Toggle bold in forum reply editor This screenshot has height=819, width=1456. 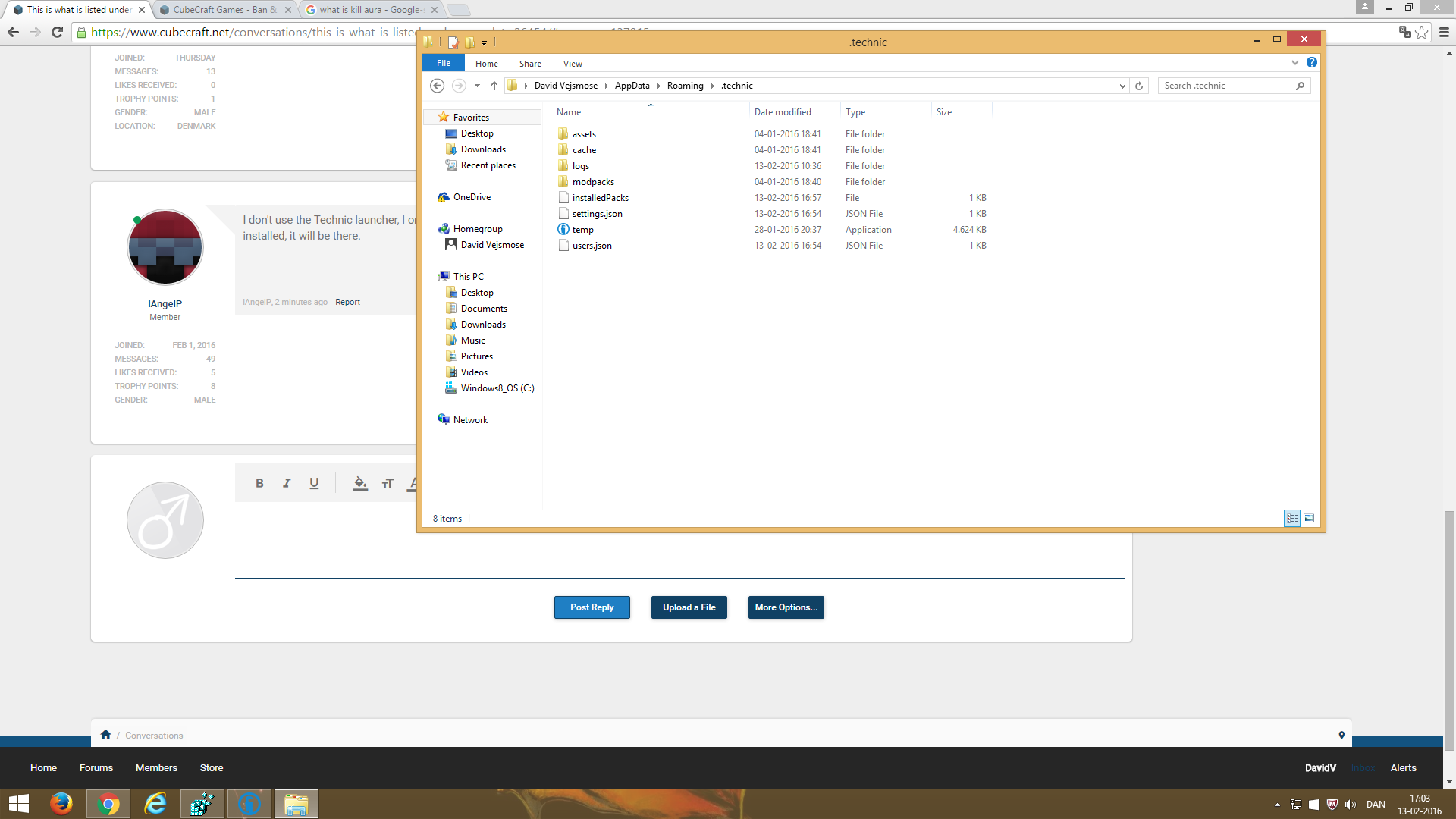(259, 483)
